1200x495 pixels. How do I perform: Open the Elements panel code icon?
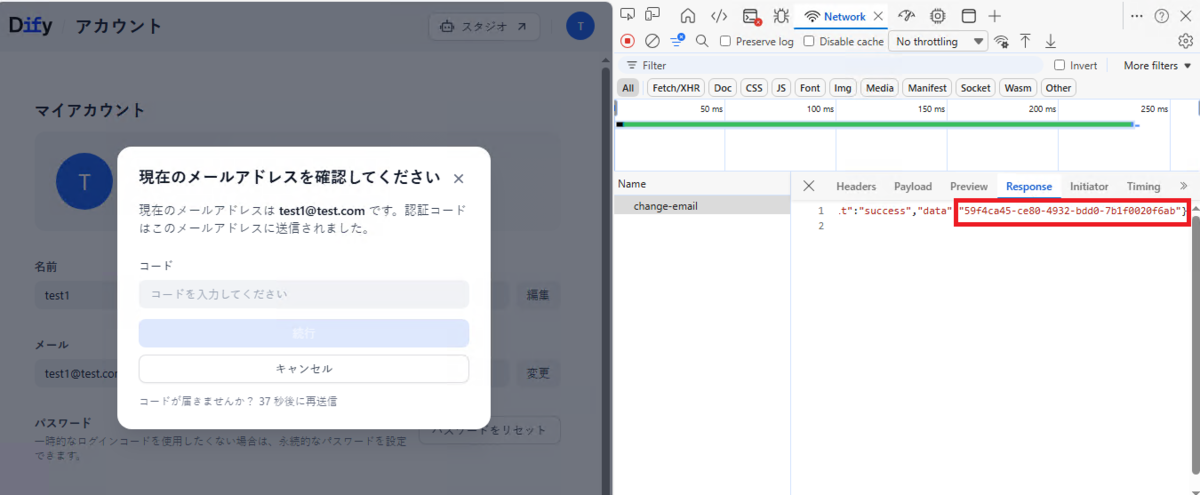[718, 16]
